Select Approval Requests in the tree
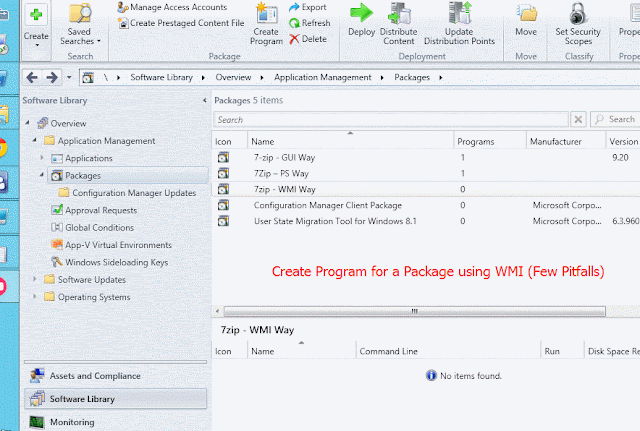The image size is (640, 431). click(x=101, y=211)
